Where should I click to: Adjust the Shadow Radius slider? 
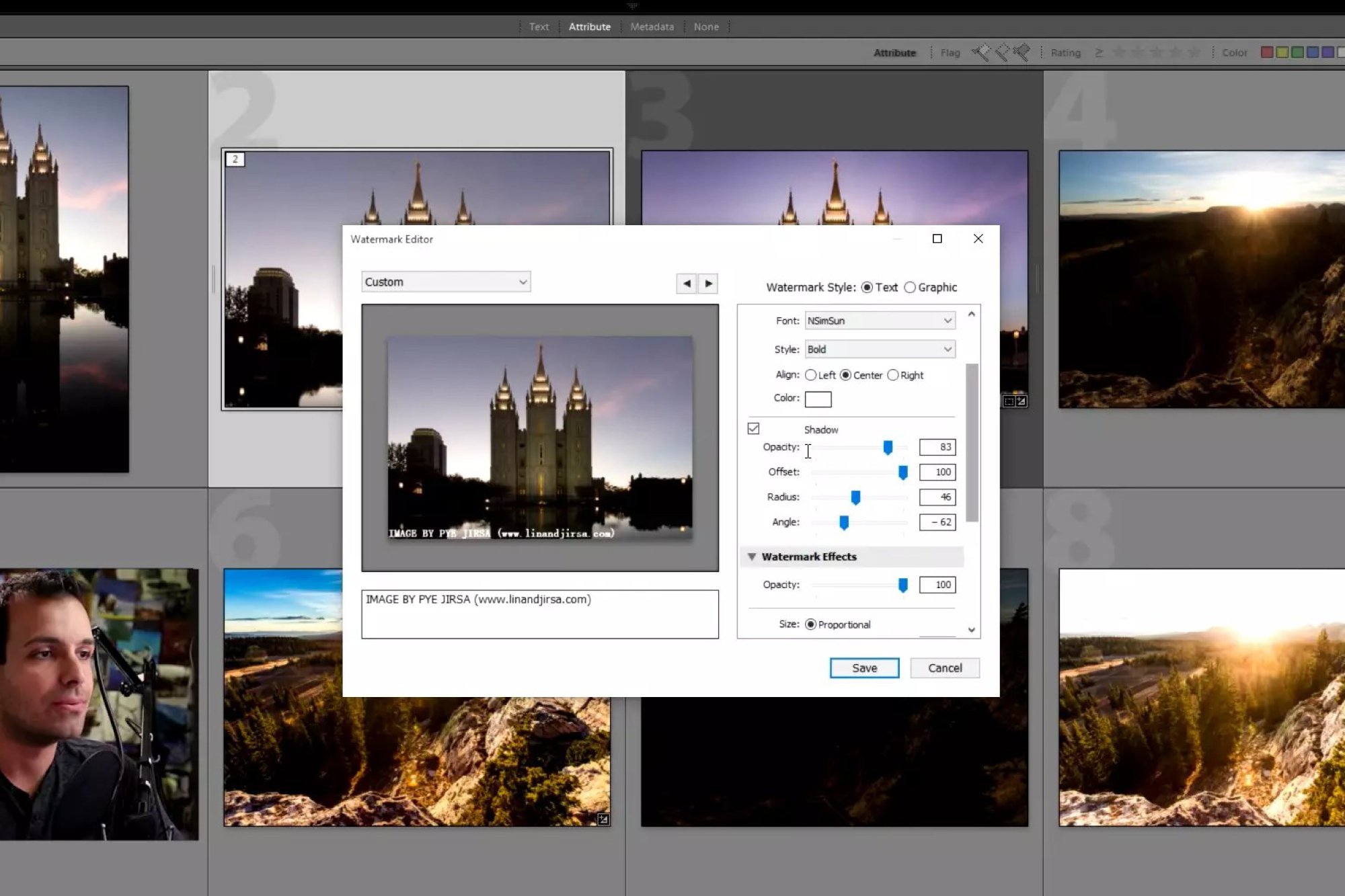(855, 497)
